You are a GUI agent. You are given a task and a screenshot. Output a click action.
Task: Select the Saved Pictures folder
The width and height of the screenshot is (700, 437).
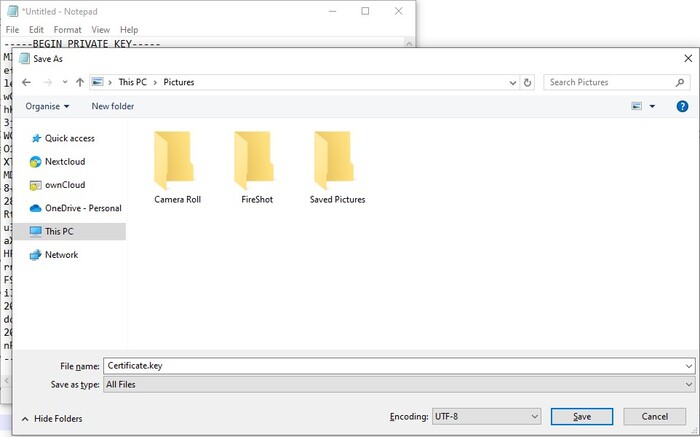click(338, 167)
